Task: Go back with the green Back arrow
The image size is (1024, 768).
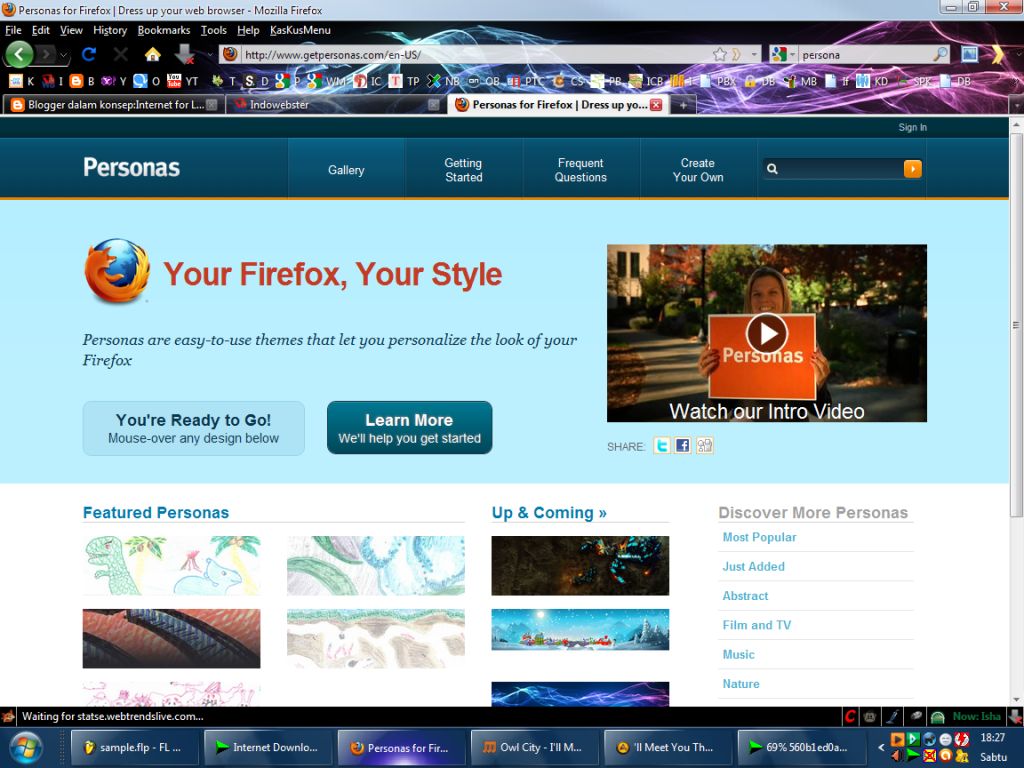Action: pyautogui.click(x=19, y=54)
